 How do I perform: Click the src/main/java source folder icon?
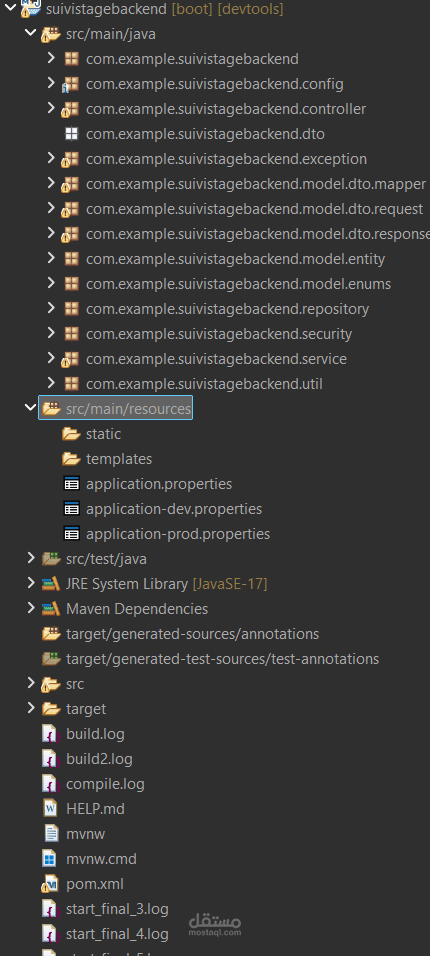(x=51, y=35)
